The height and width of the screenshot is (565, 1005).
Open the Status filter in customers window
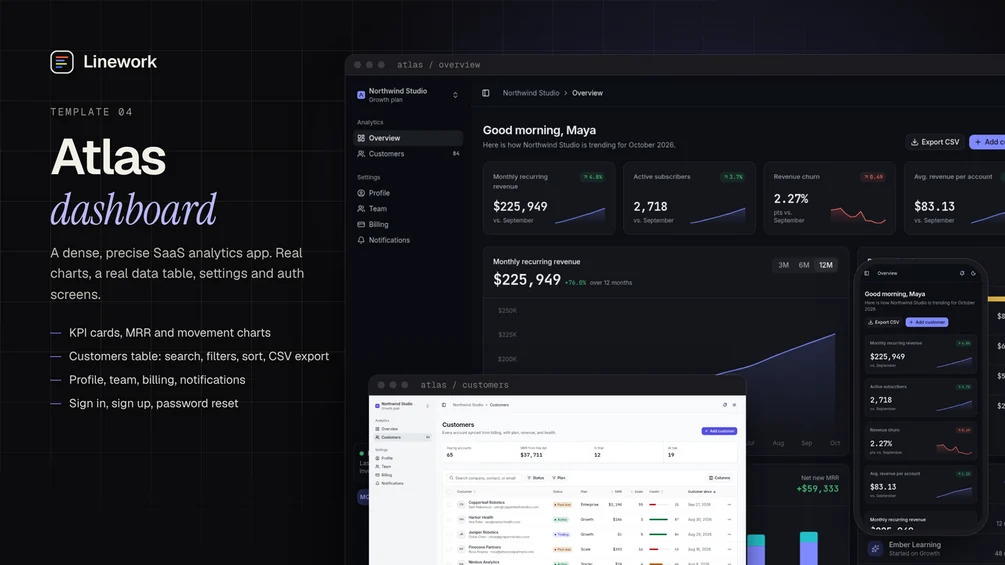(536, 478)
